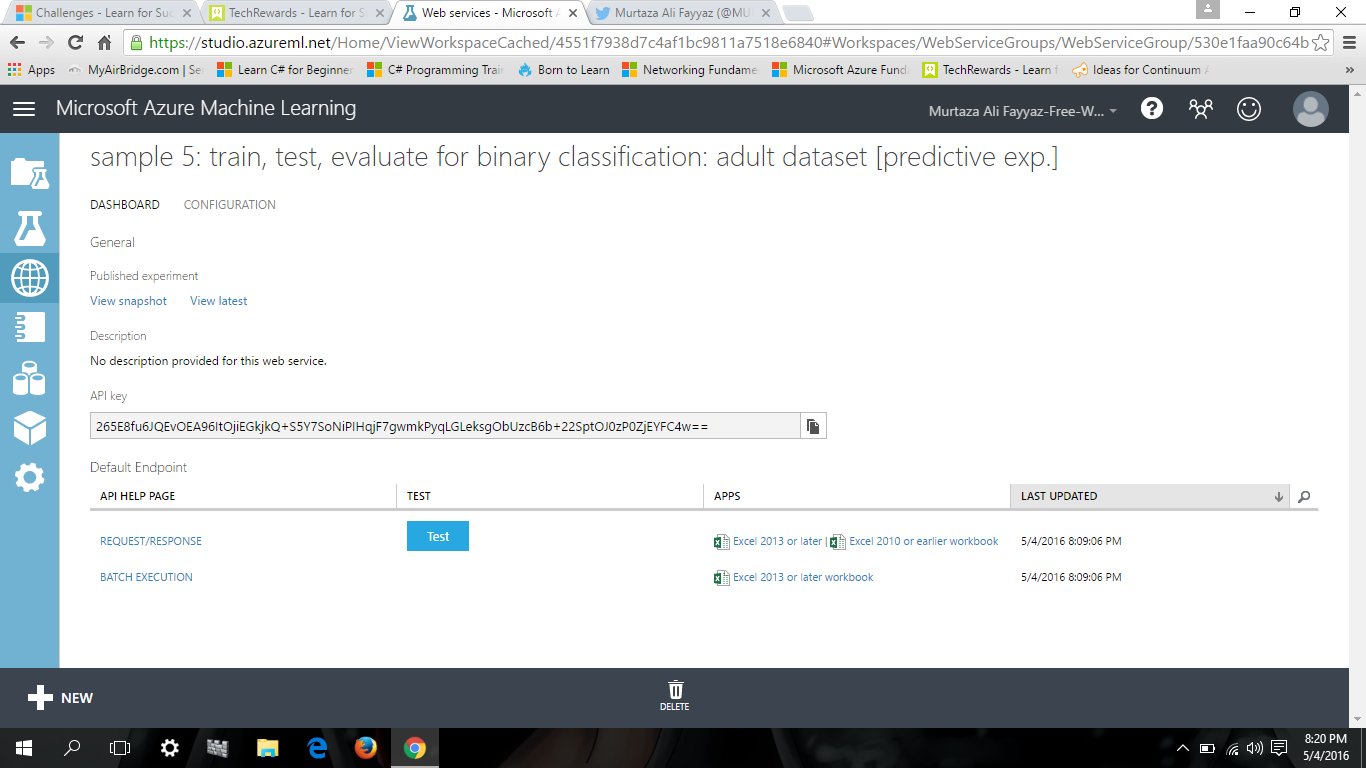Open the REQUEST/RESPONSE API help page
Viewport: 1366px width, 768px height.
151,541
